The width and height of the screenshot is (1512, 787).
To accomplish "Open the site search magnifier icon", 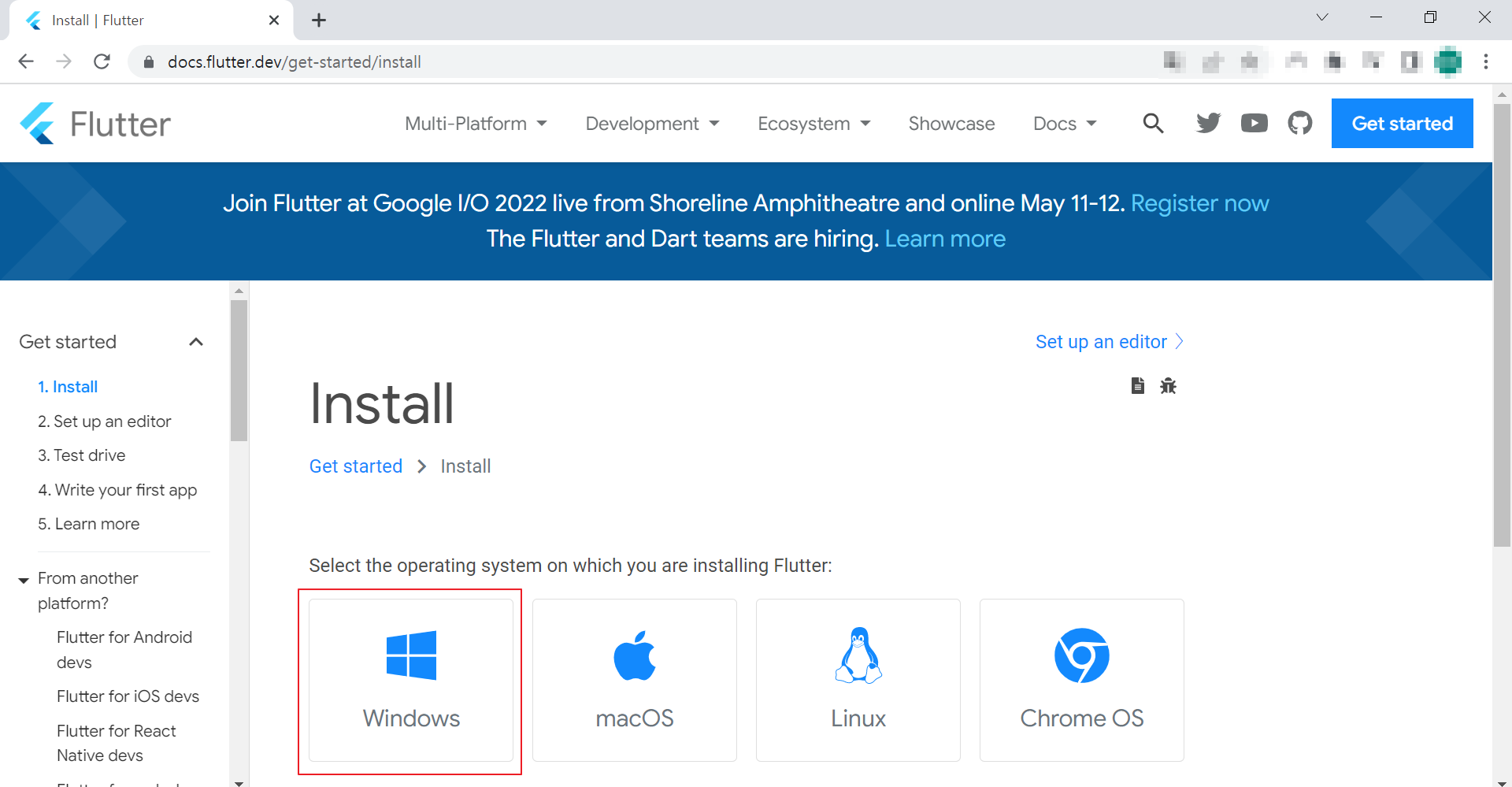I will (1153, 123).
